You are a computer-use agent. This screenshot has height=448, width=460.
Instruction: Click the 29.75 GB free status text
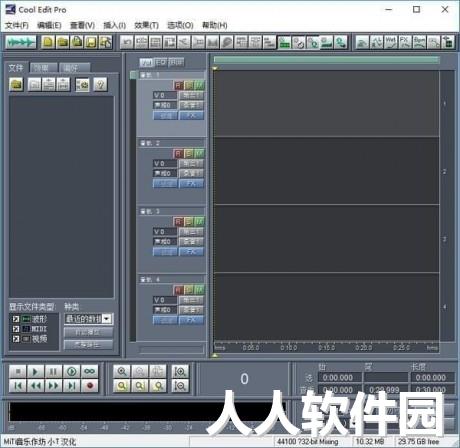(x=418, y=442)
